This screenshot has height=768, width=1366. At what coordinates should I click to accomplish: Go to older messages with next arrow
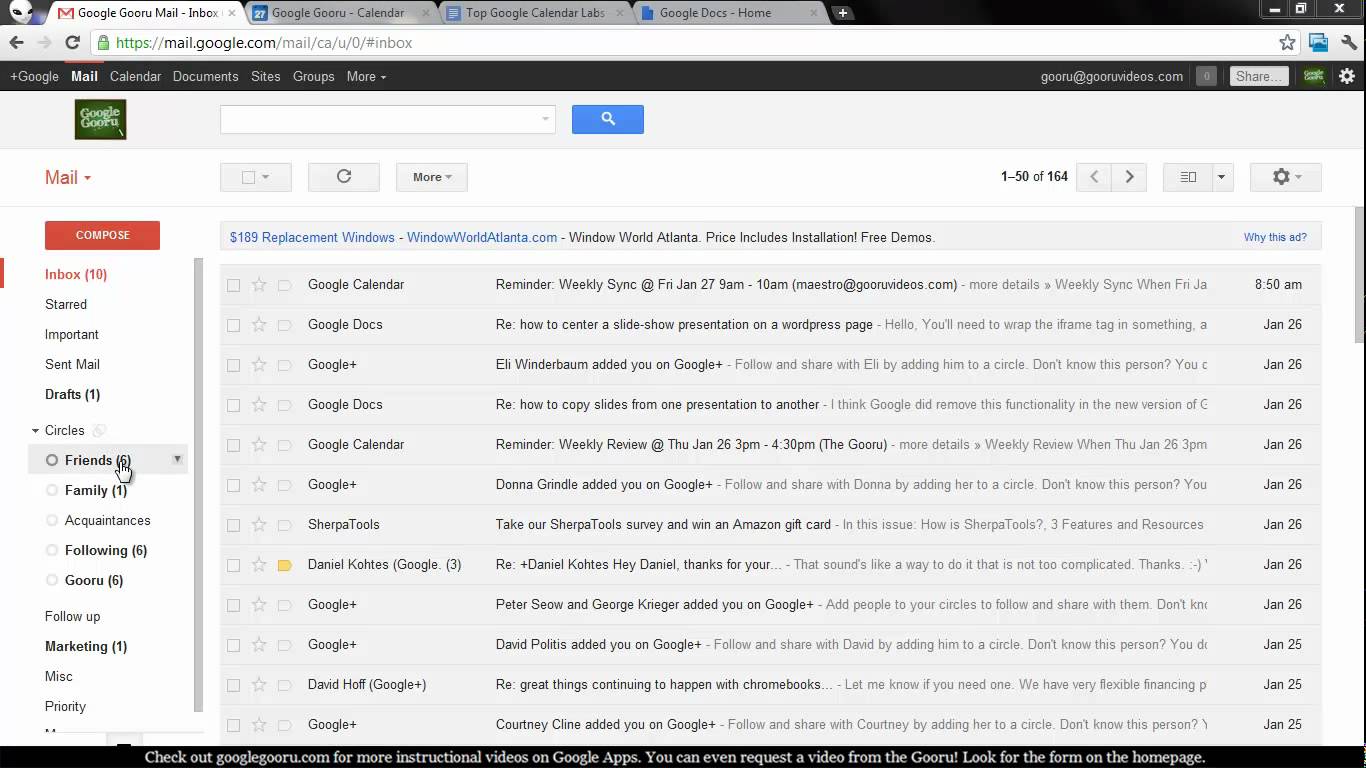[1129, 177]
